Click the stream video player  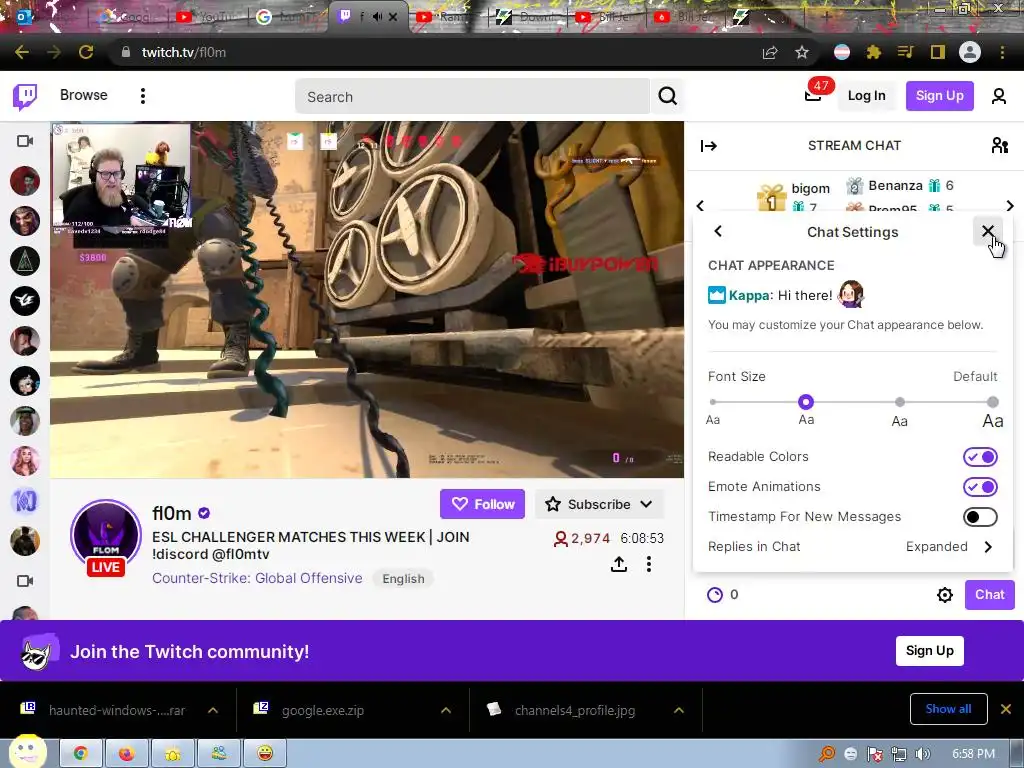pos(367,300)
